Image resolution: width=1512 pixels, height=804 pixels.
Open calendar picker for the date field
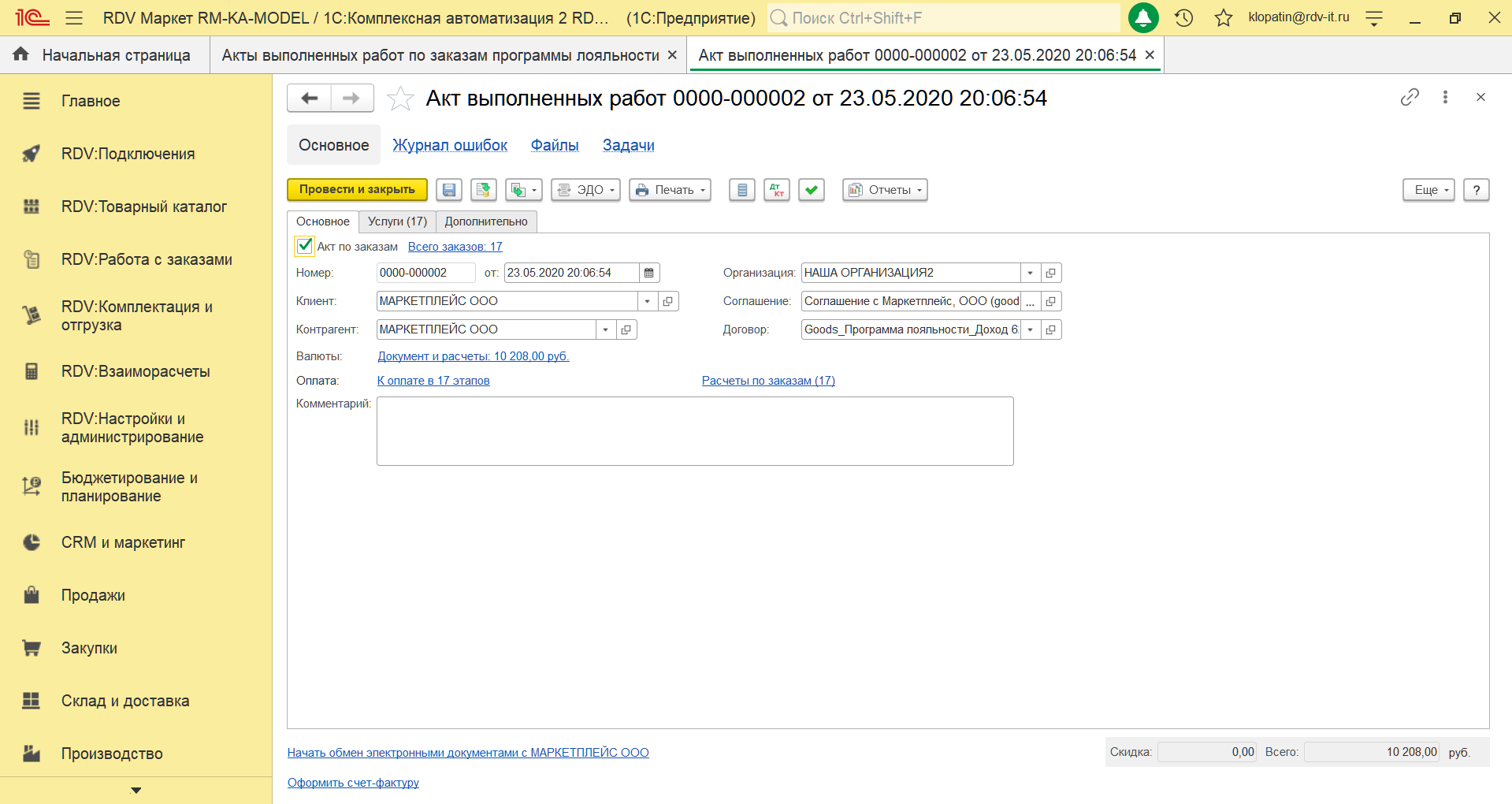click(649, 273)
